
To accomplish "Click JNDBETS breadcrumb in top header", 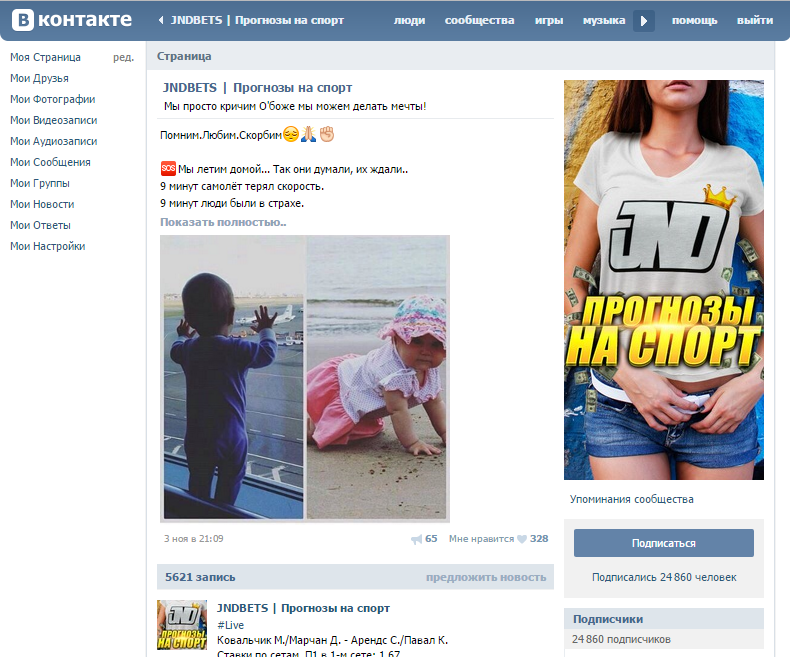I will (257, 20).
